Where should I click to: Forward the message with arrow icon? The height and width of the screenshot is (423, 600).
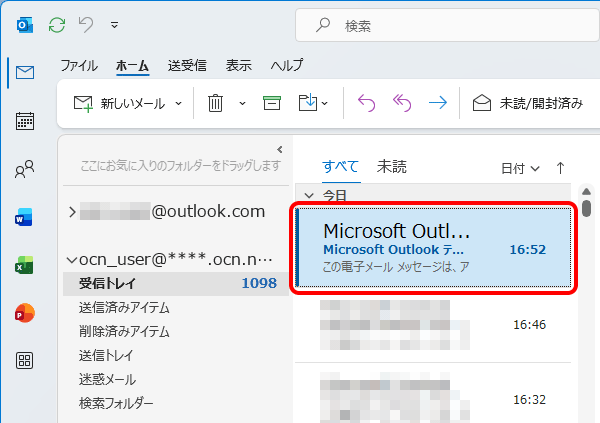[x=438, y=103]
